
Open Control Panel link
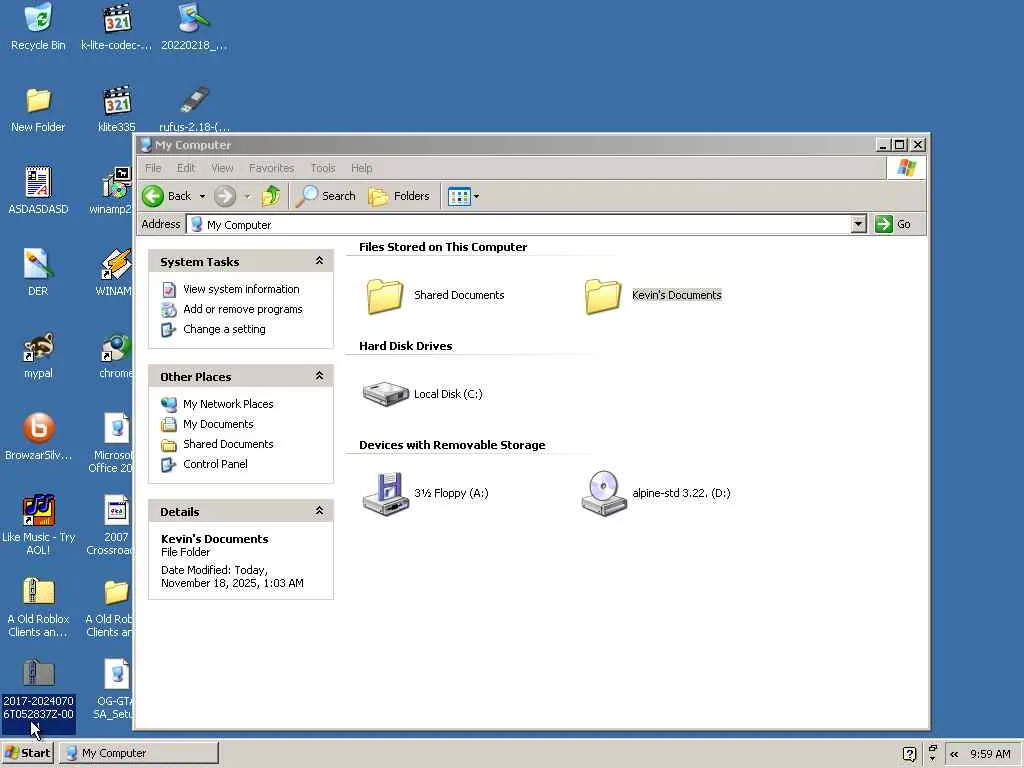(215, 464)
